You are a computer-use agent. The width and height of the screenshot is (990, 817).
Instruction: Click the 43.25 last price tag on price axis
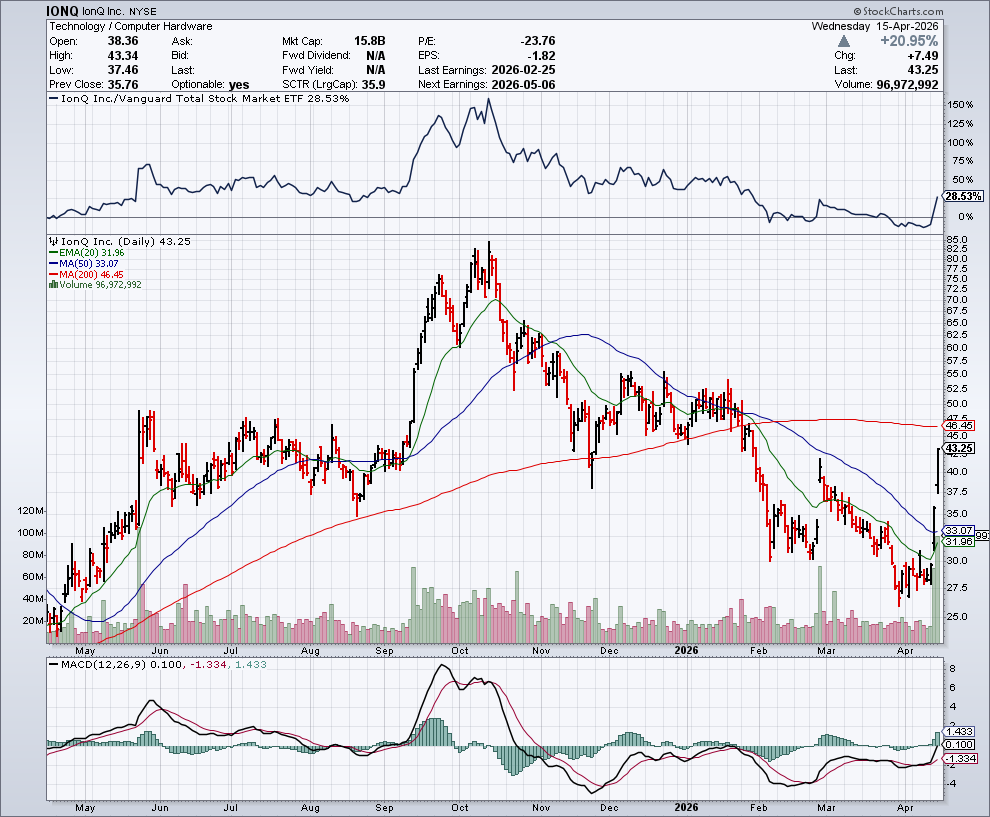point(955,448)
